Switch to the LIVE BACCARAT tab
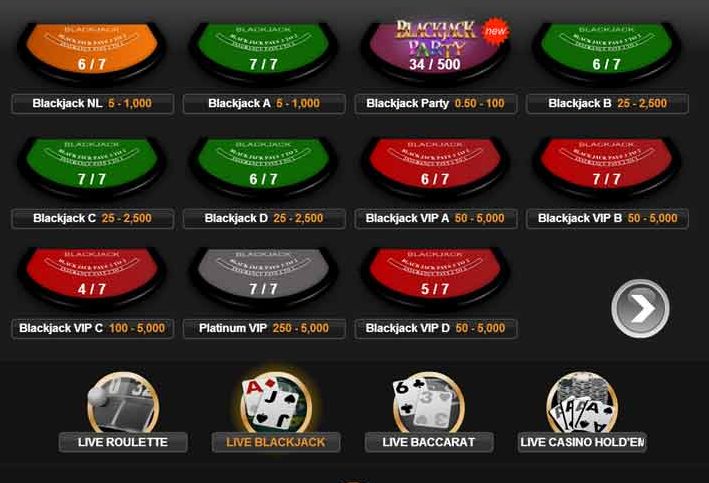 429,442
